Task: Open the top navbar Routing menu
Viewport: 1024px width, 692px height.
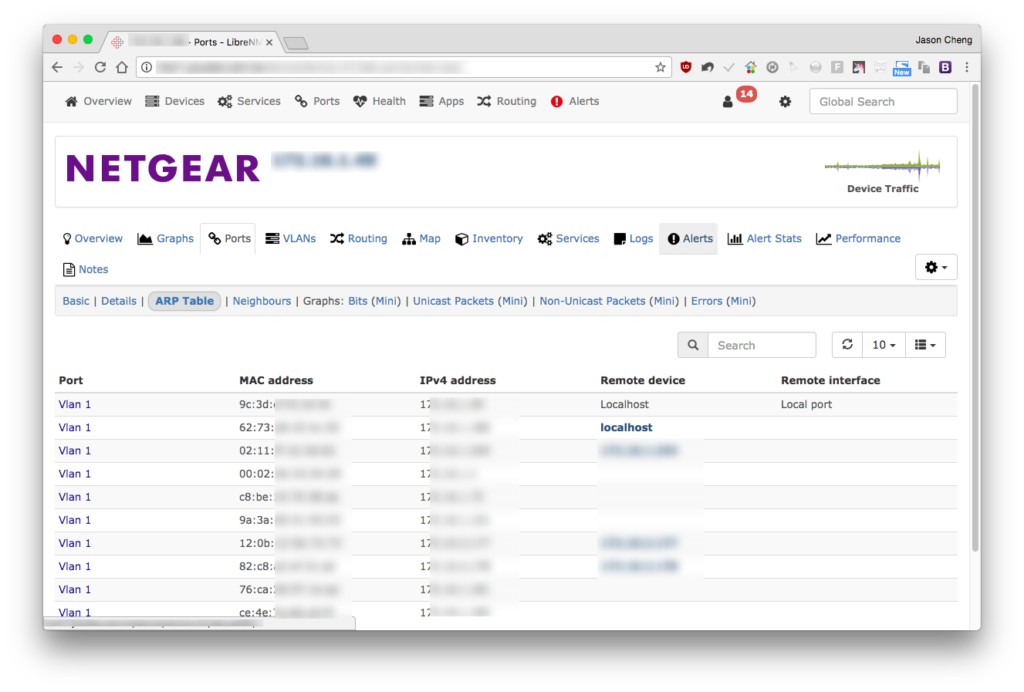Action: click(x=507, y=101)
